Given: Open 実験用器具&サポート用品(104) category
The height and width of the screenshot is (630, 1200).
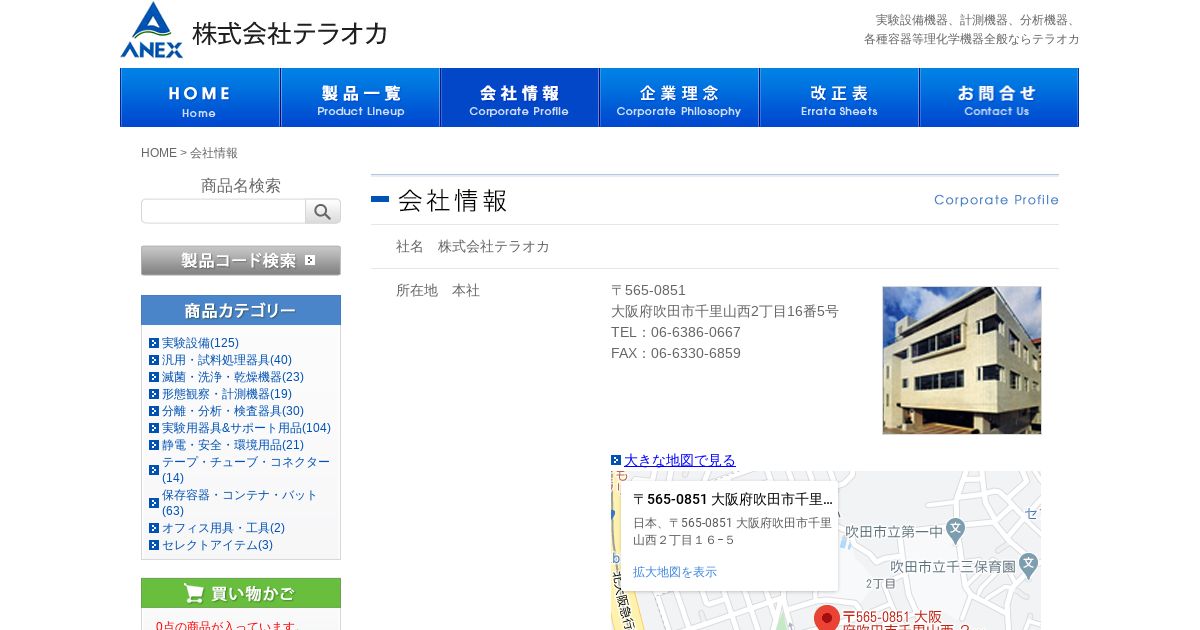Looking at the screenshot, I should pos(246,428).
